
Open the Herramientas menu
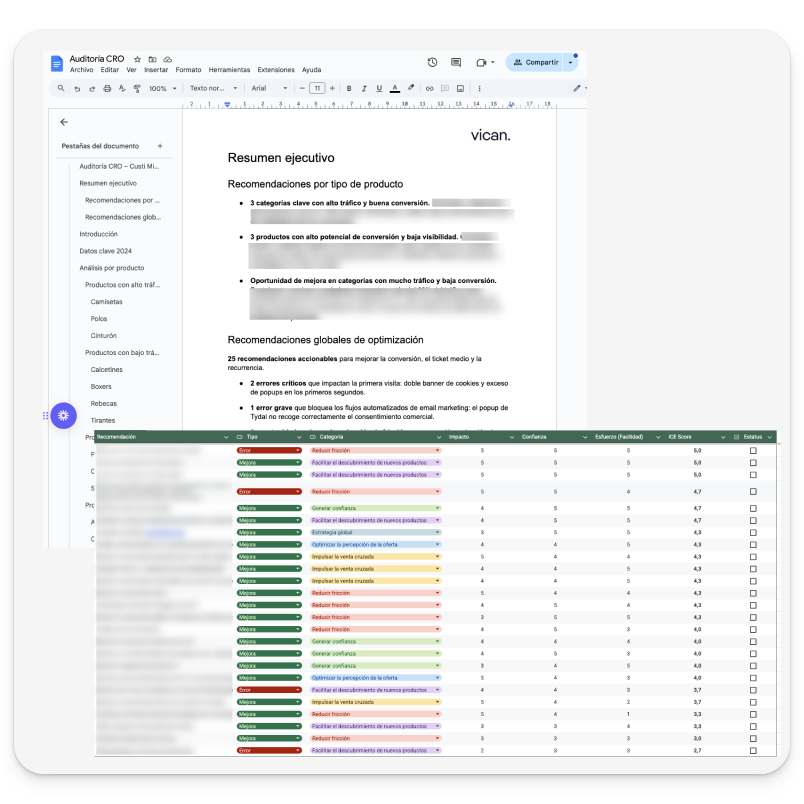pyautogui.click(x=229, y=70)
